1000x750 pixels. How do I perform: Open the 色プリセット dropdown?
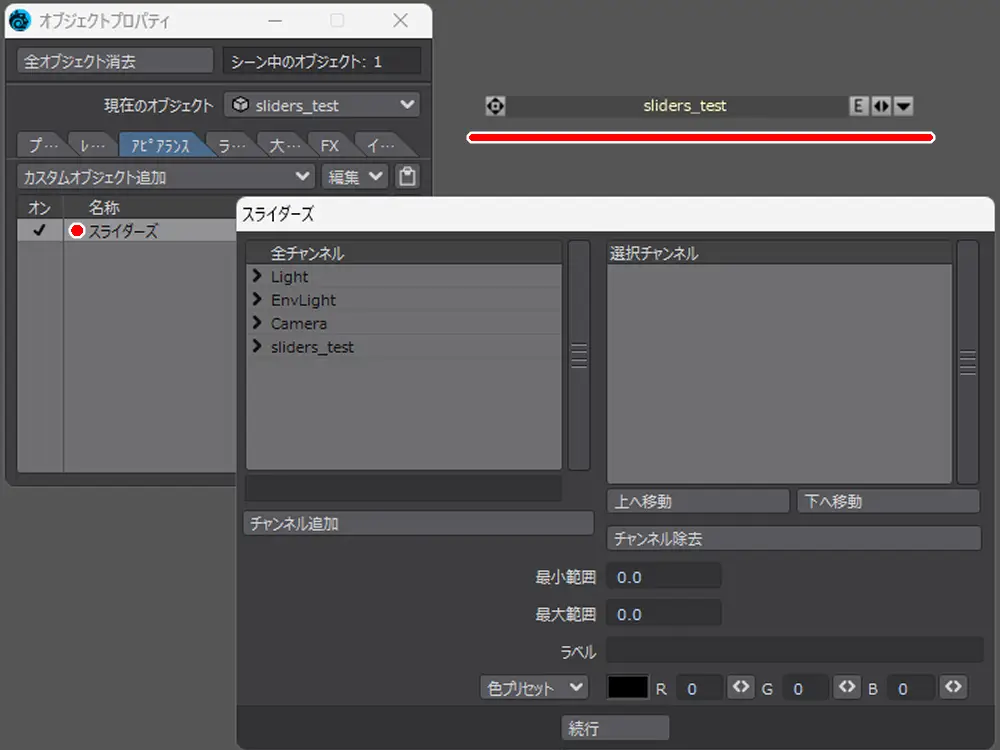coord(534,688)
